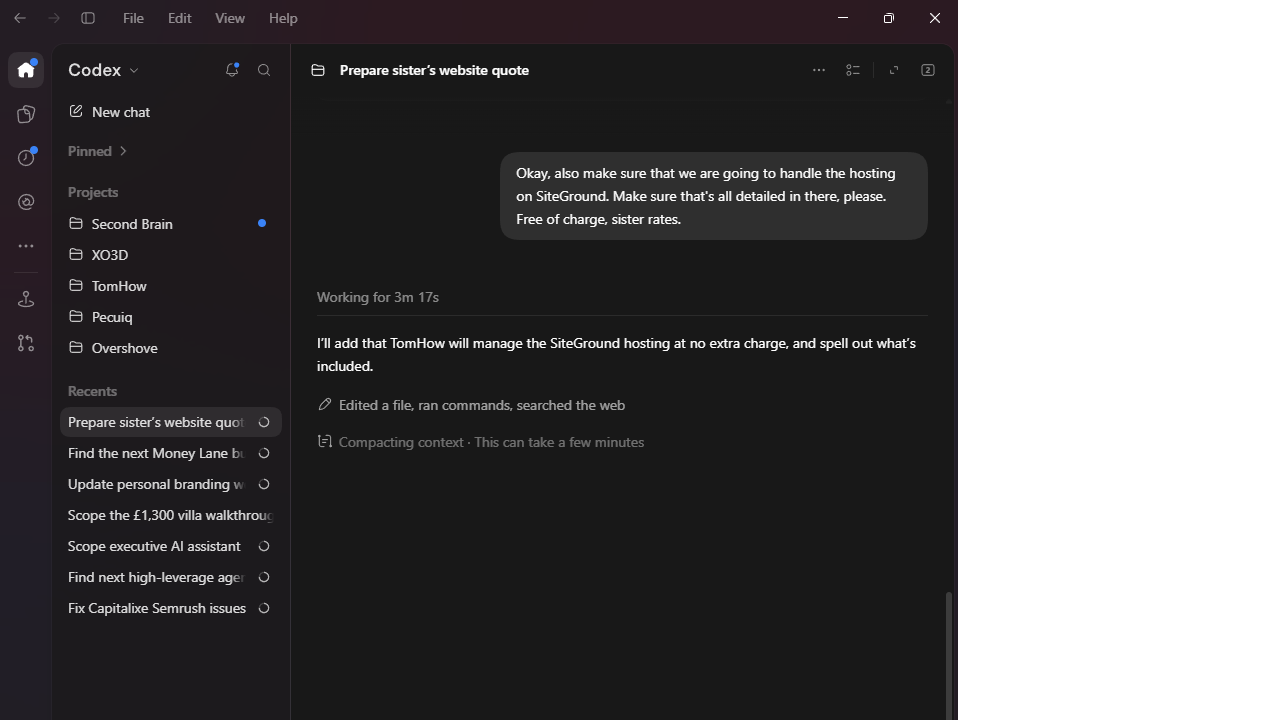The width and height of the screenshot is (1280, 720).
Task: Open 'Update personal branding' recent chat
Action: click(x=170, y=484)
